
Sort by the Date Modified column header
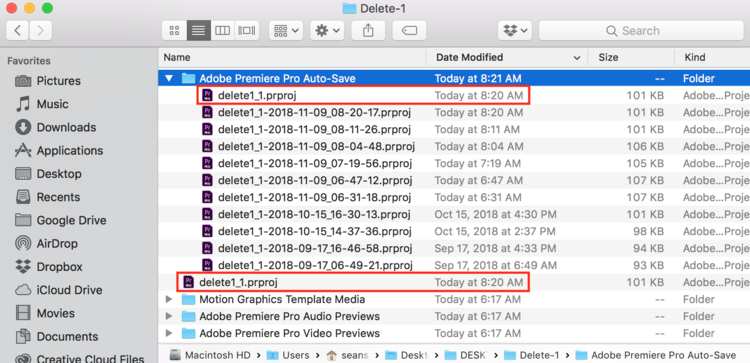507,57
